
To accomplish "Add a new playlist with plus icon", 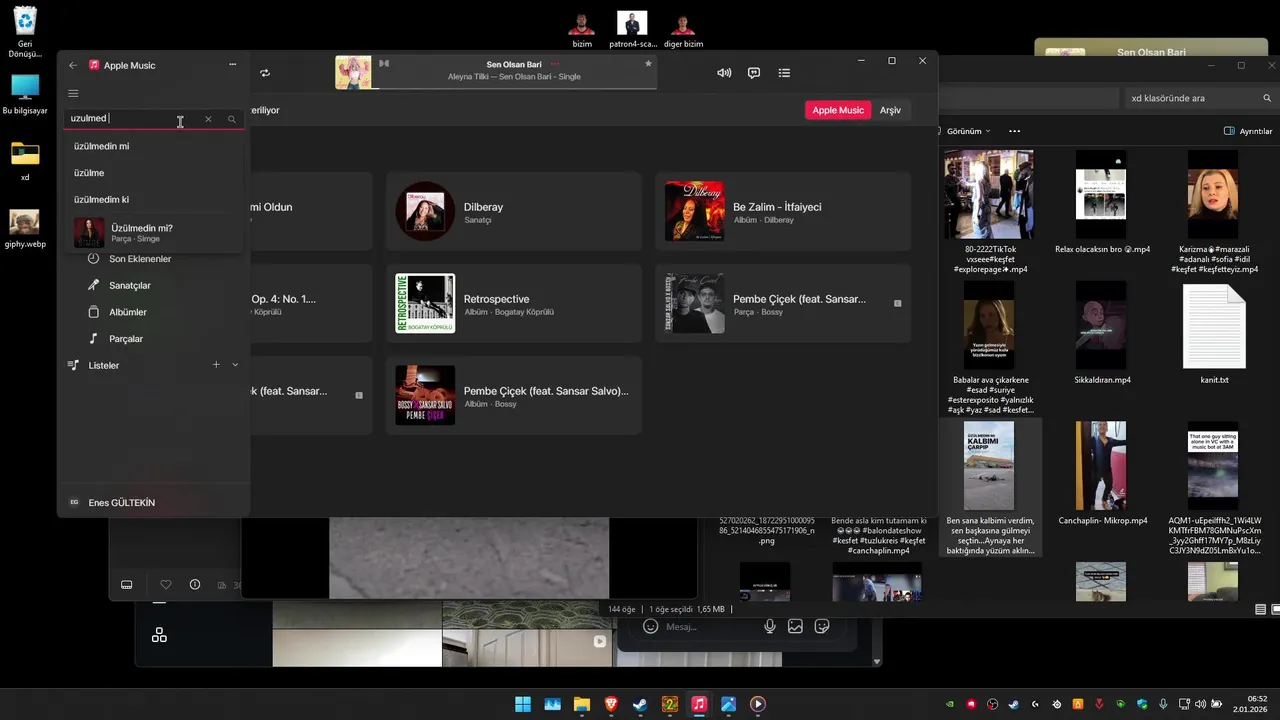I will 216,365.
